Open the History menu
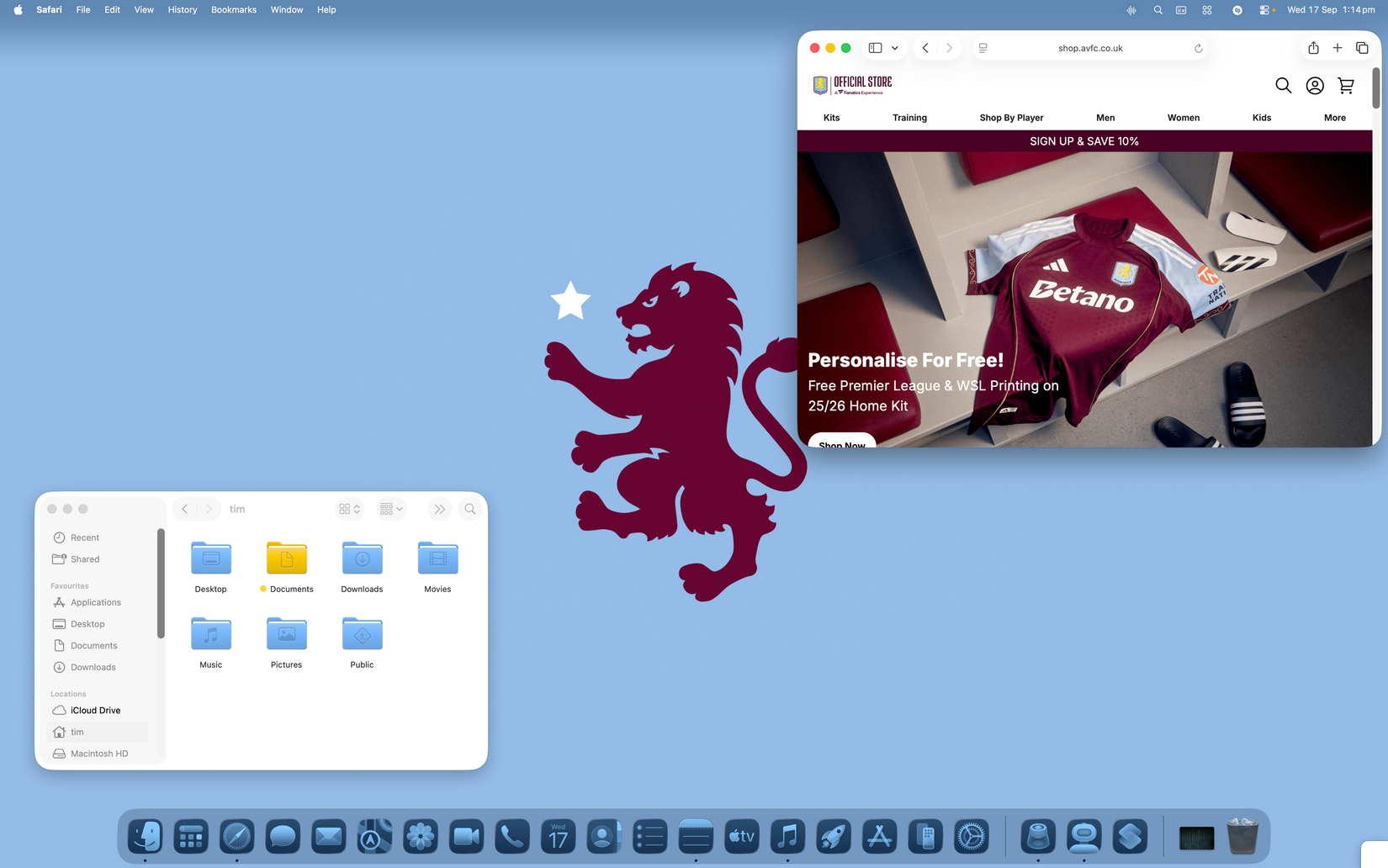The image size is (1388, 868). pyautogui.click(x=182, y=10)
